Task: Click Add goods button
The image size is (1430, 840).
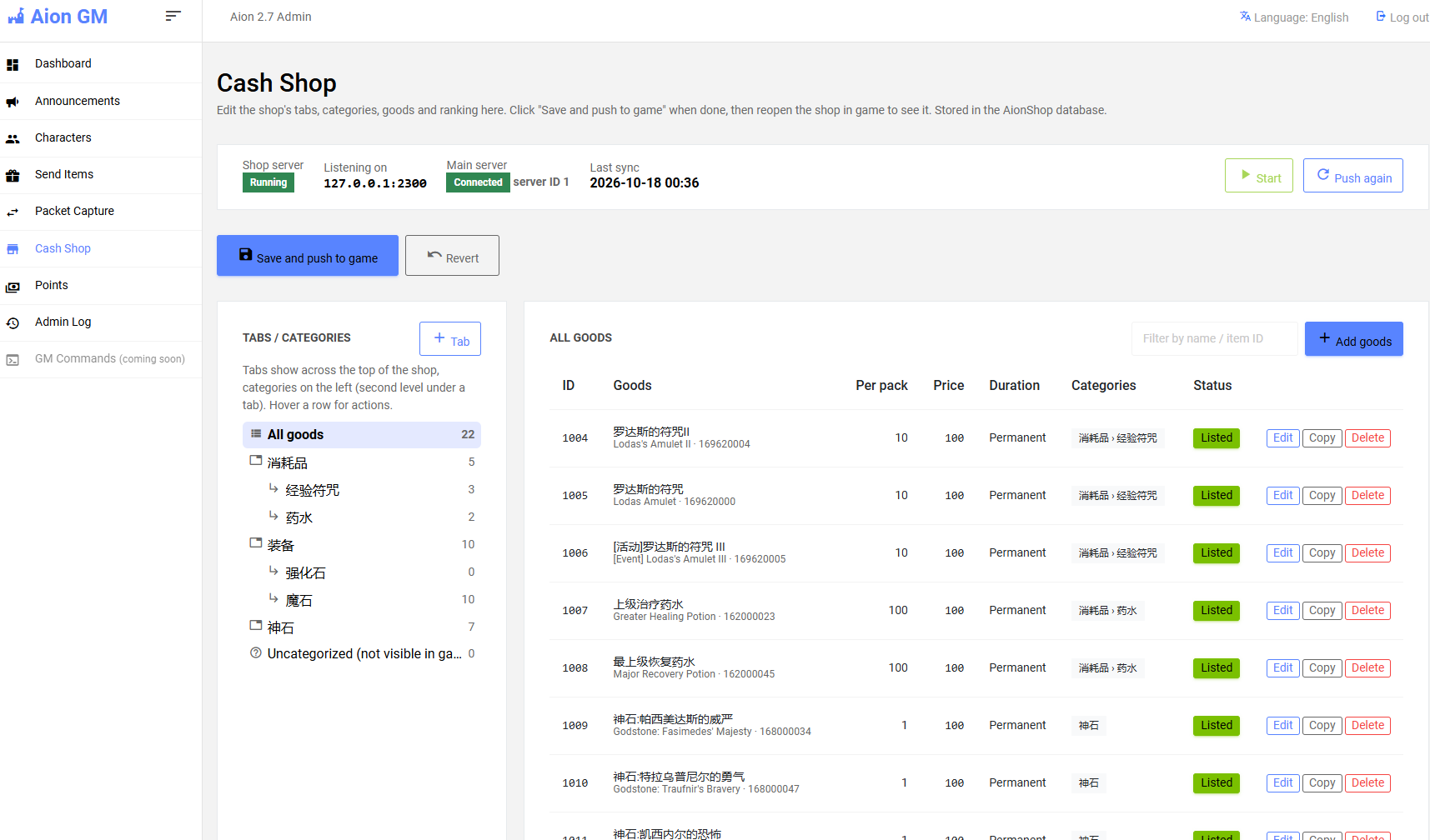Action: [1354, 339]
